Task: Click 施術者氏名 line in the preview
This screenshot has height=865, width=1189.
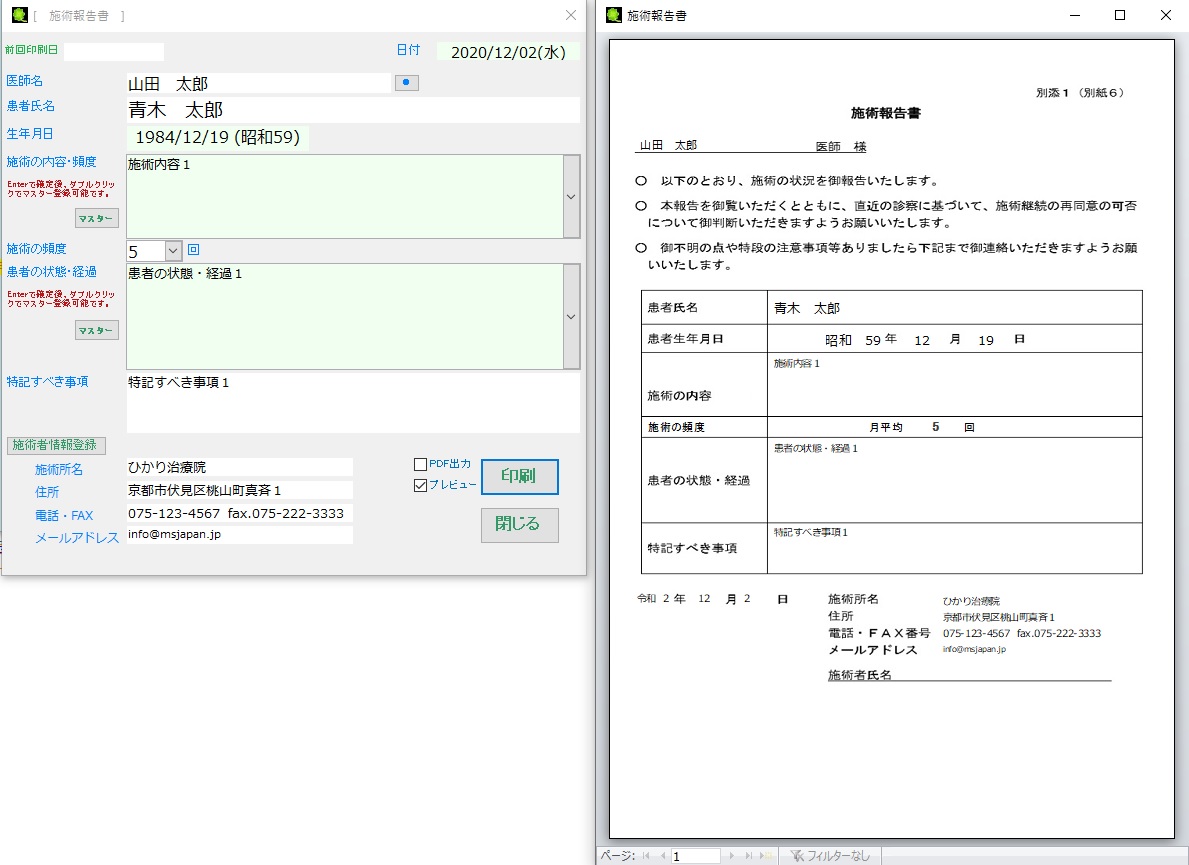Action: click(969, 675)
